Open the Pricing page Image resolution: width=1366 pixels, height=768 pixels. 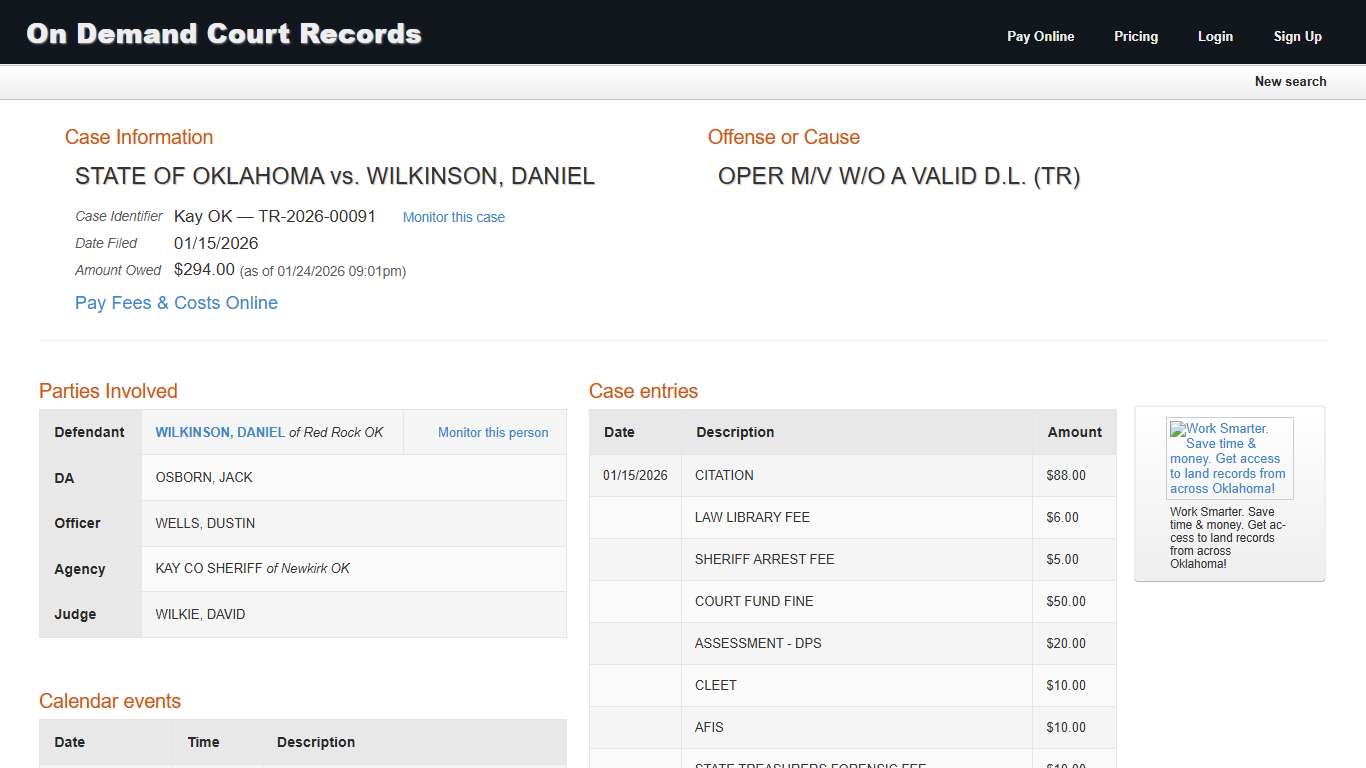point(1135,36)
